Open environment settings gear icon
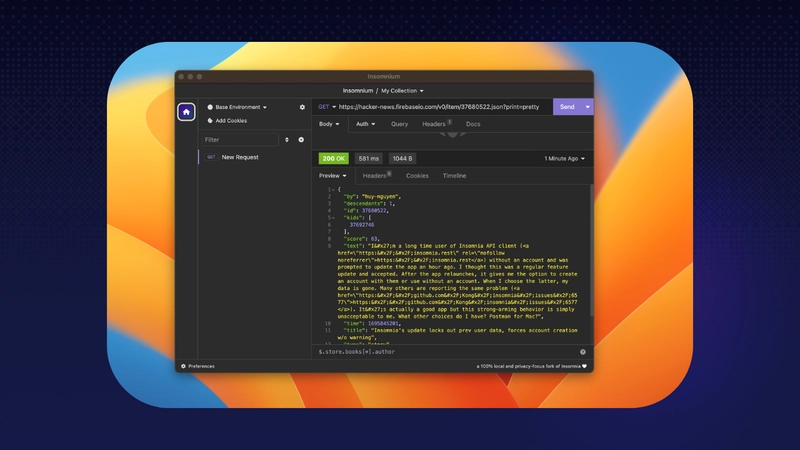Screen dimensions: 800x450 [x=302, y=107]
